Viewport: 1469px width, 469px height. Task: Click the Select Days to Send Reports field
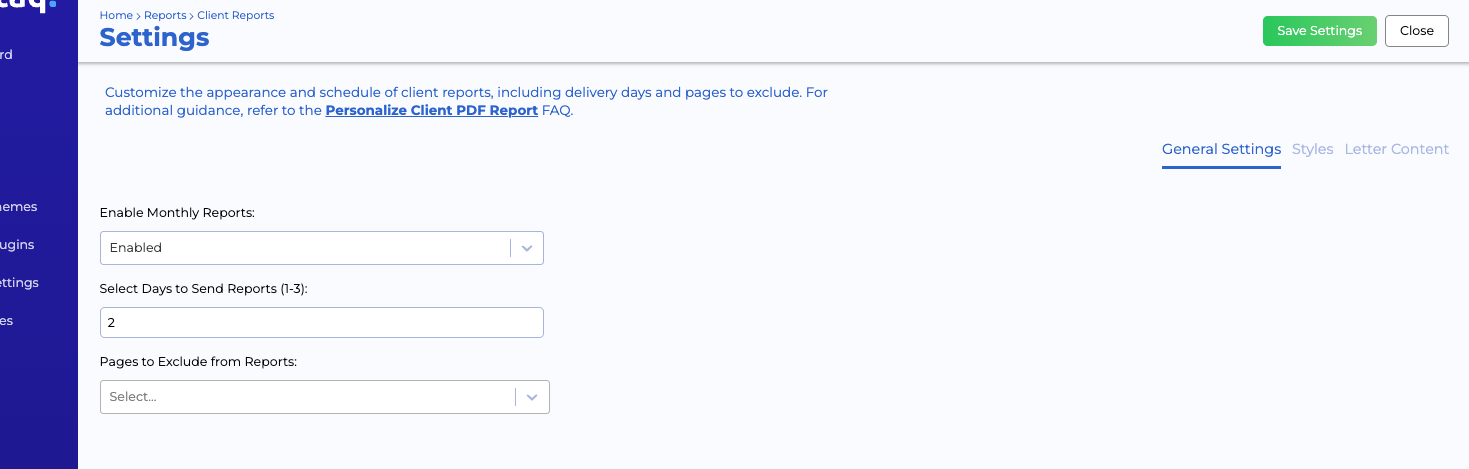[321, 323]
